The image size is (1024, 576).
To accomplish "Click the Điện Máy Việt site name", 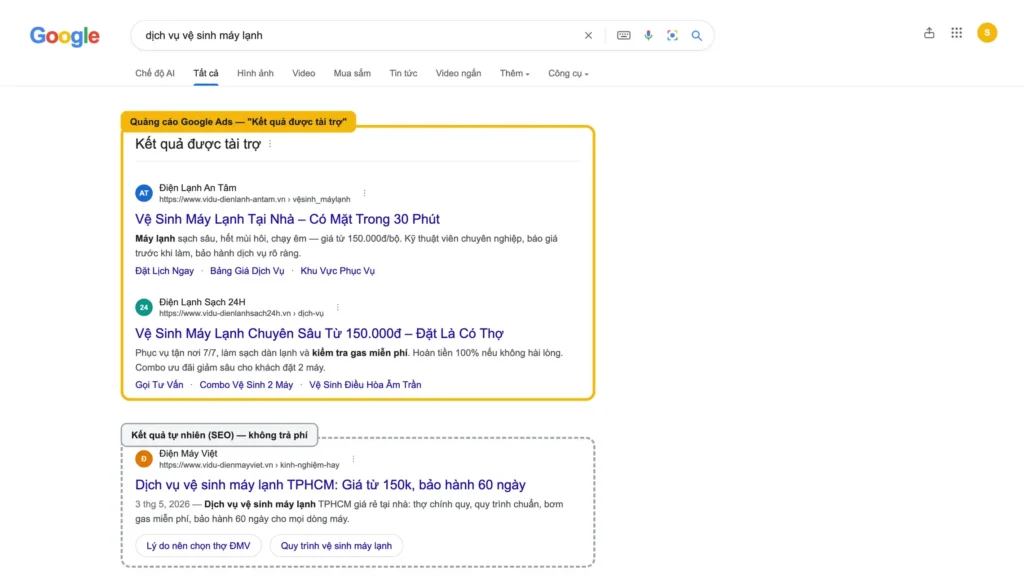I will [188, 453].
